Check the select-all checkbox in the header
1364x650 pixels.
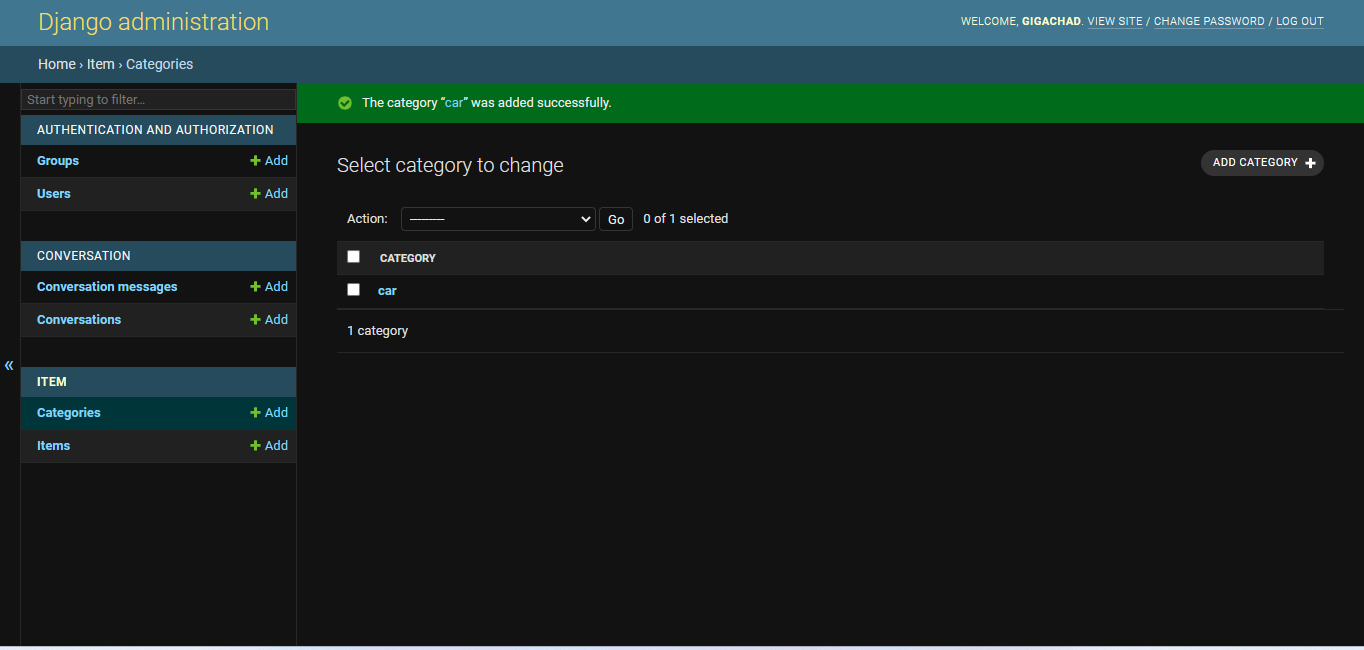(x=353, y=256)
